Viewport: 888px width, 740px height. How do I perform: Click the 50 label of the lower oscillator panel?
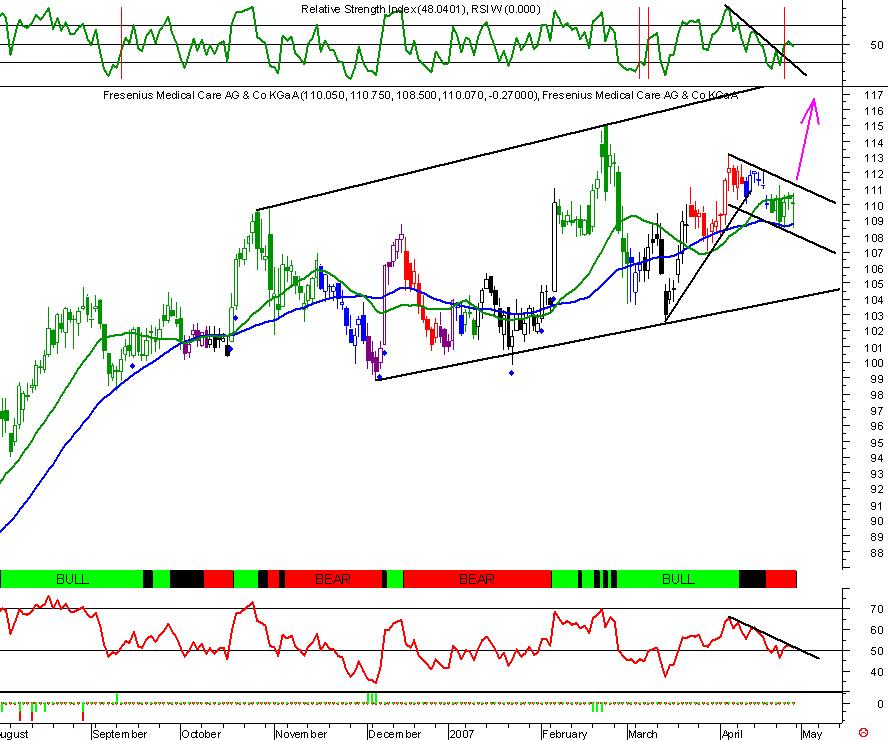877,651
